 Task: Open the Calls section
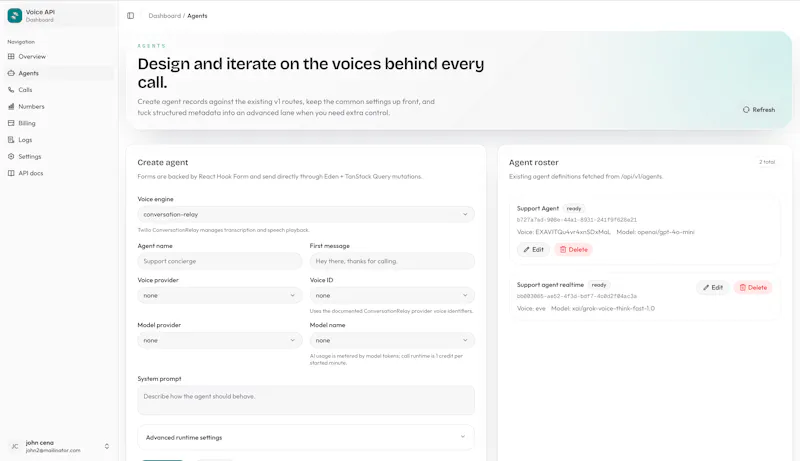pyautogui.click(x=60, y=90)
